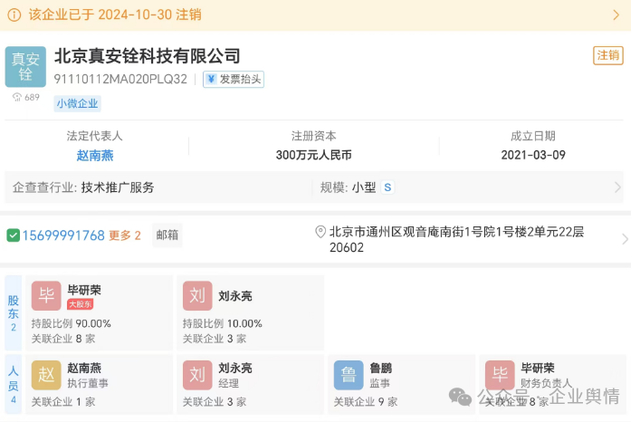Switch to the 邮箱 tab
The image size is (640, 422).
[167, 235]
